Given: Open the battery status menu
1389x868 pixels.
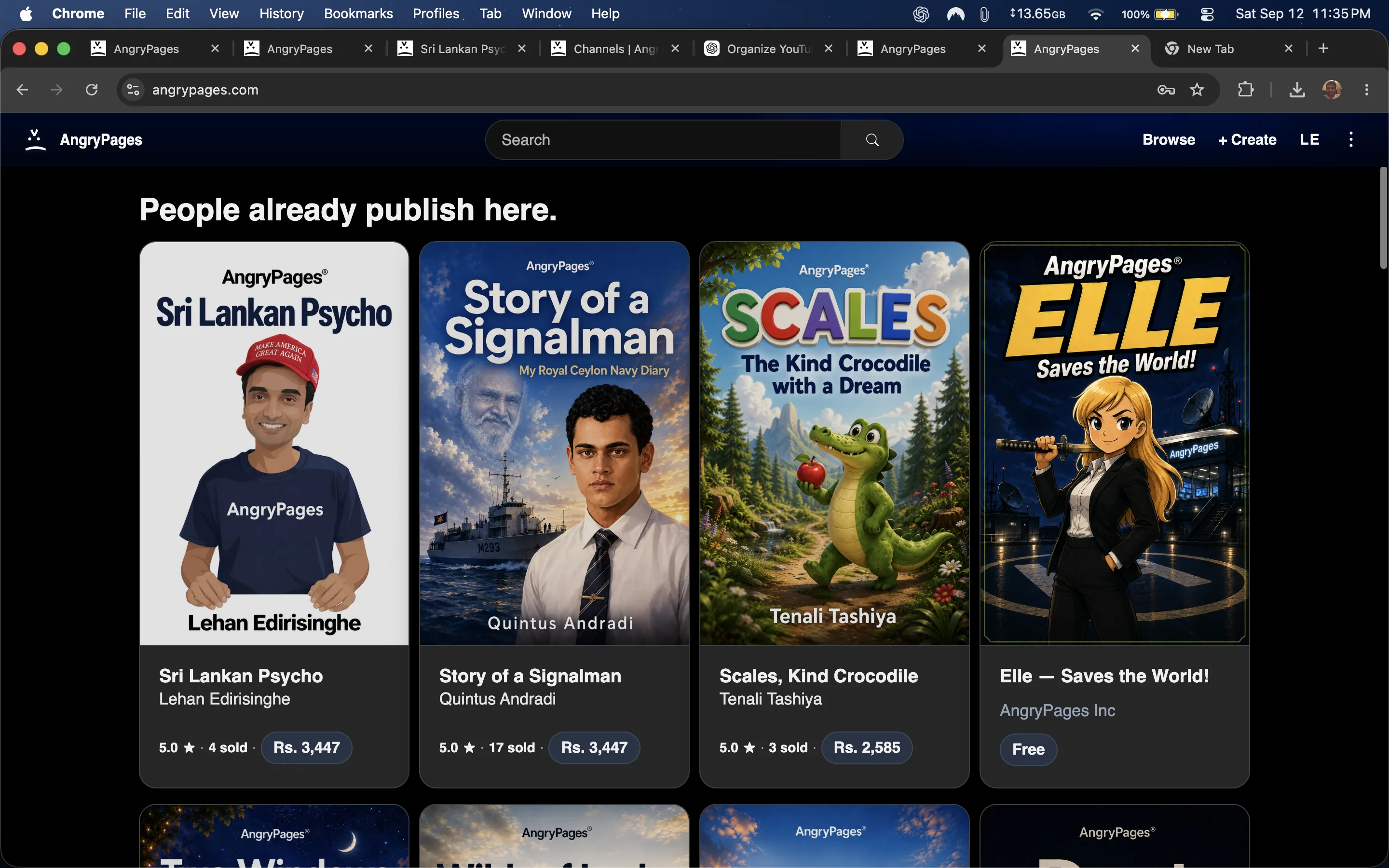Looking at the screenshot, I should (1150, 14).
